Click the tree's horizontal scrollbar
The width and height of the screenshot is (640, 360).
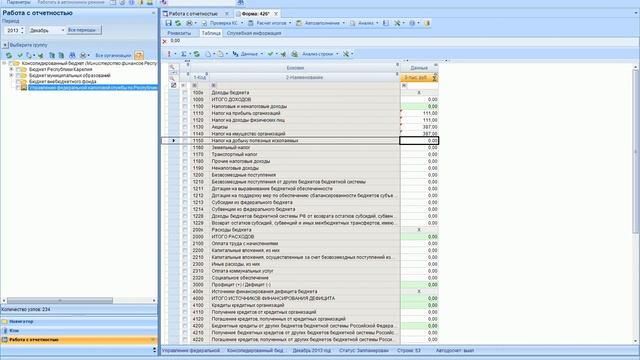click(60, 300)
